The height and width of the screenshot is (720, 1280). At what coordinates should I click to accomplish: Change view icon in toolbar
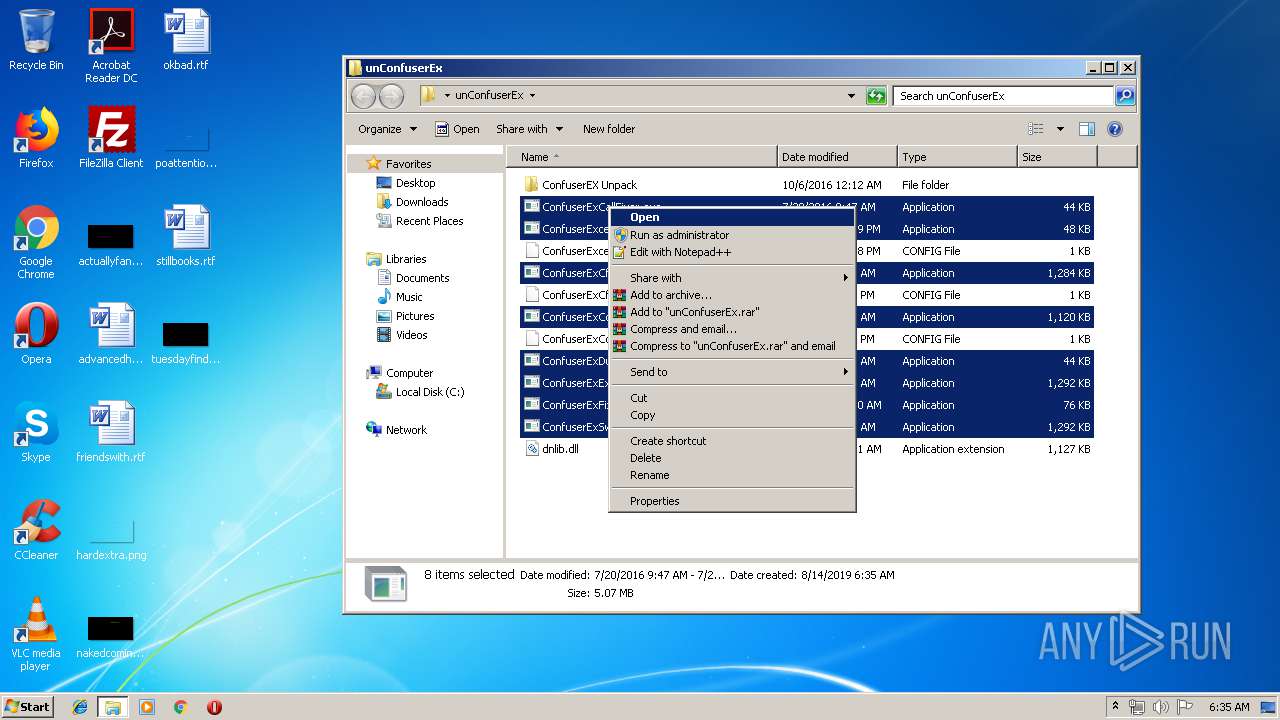click(x=1036, y=129)
